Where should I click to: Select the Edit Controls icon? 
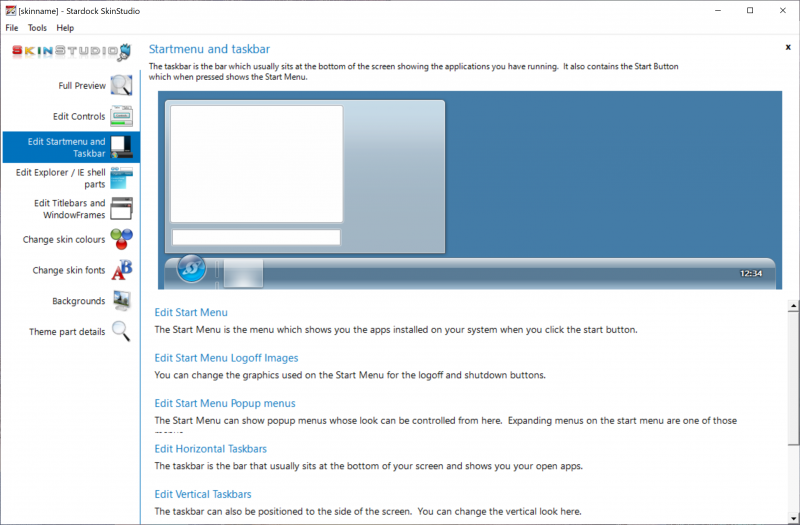121,116
